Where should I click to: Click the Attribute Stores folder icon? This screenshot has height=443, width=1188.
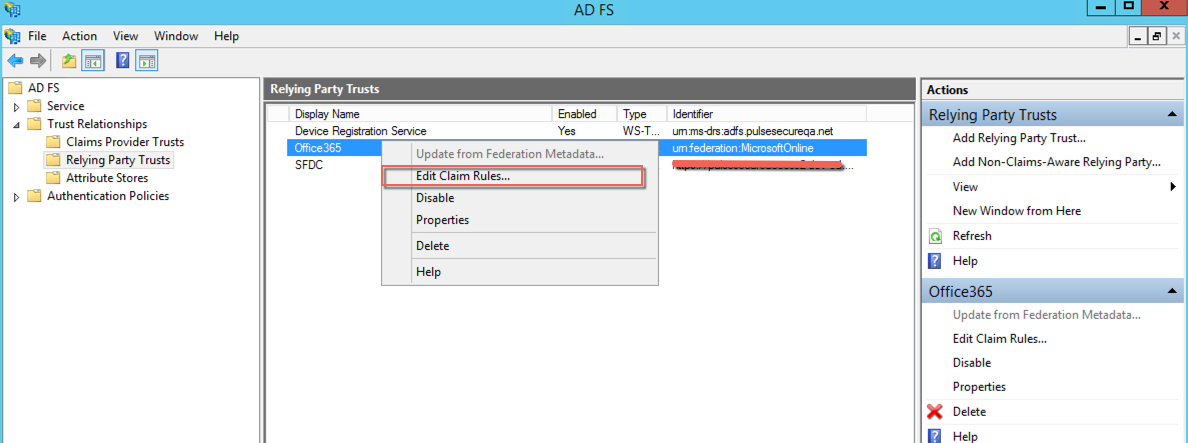pyautogui.click(x=52, y=178)
